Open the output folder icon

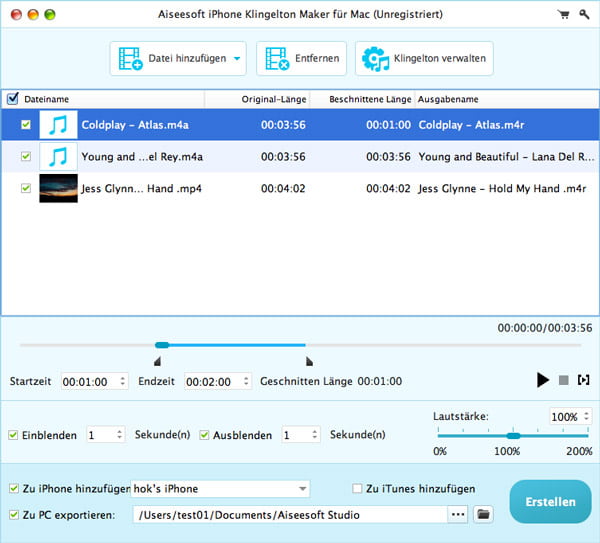tap(484, 514)
